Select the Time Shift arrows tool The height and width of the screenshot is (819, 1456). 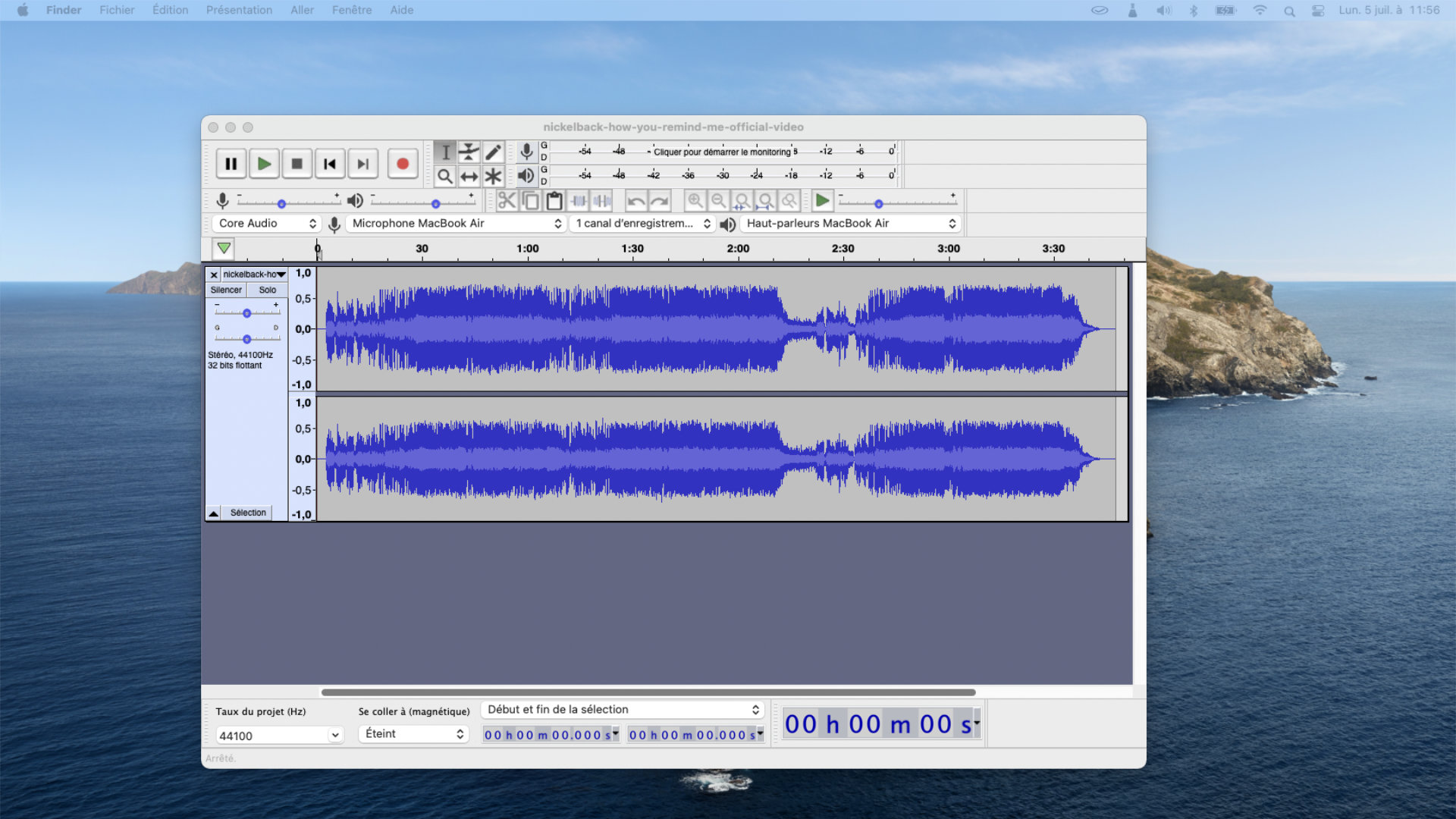point(469,177)
